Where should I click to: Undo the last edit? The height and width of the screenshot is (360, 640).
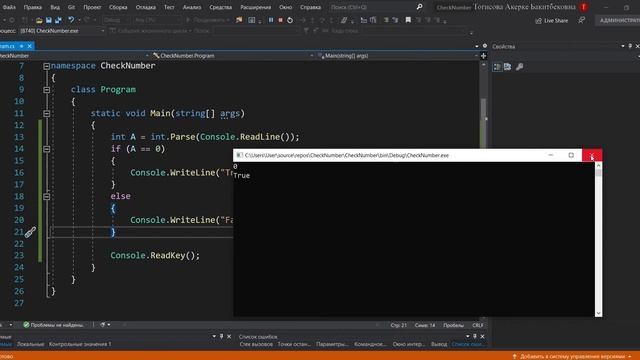click(71, 20)
